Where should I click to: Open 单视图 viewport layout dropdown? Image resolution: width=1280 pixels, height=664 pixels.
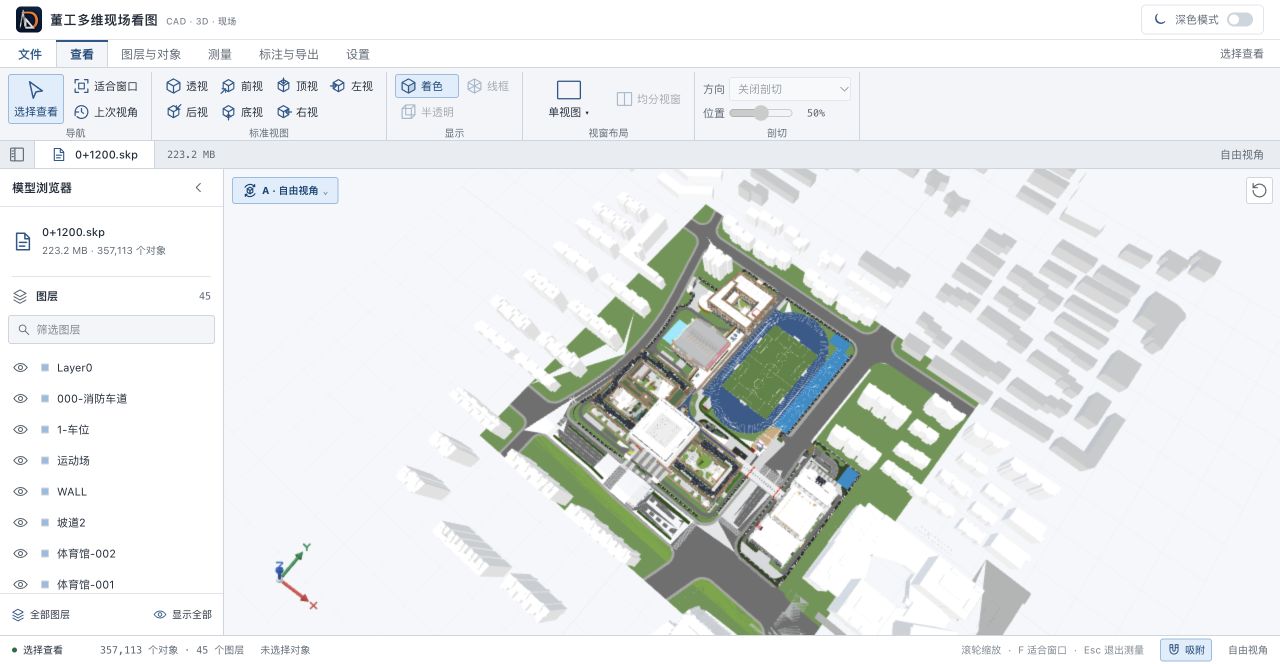568,99
